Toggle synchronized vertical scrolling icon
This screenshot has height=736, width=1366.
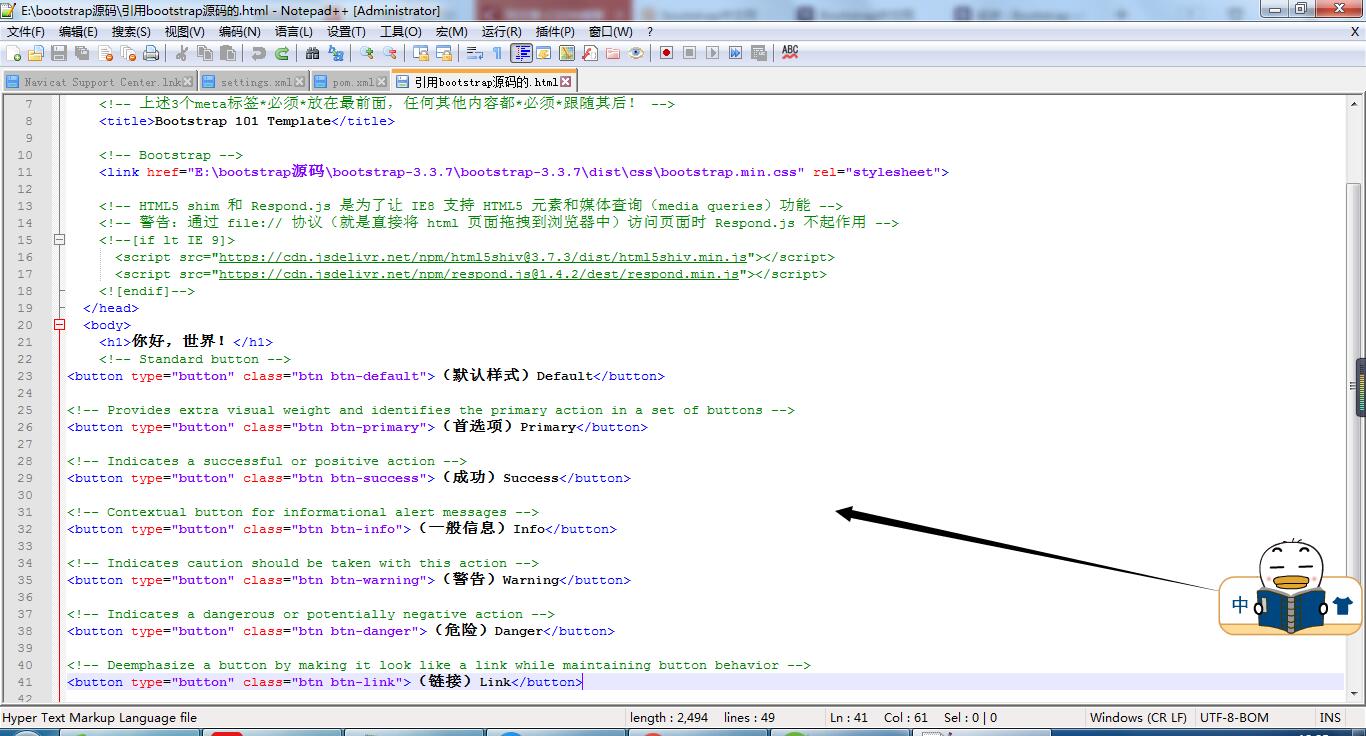coord(421,53)
